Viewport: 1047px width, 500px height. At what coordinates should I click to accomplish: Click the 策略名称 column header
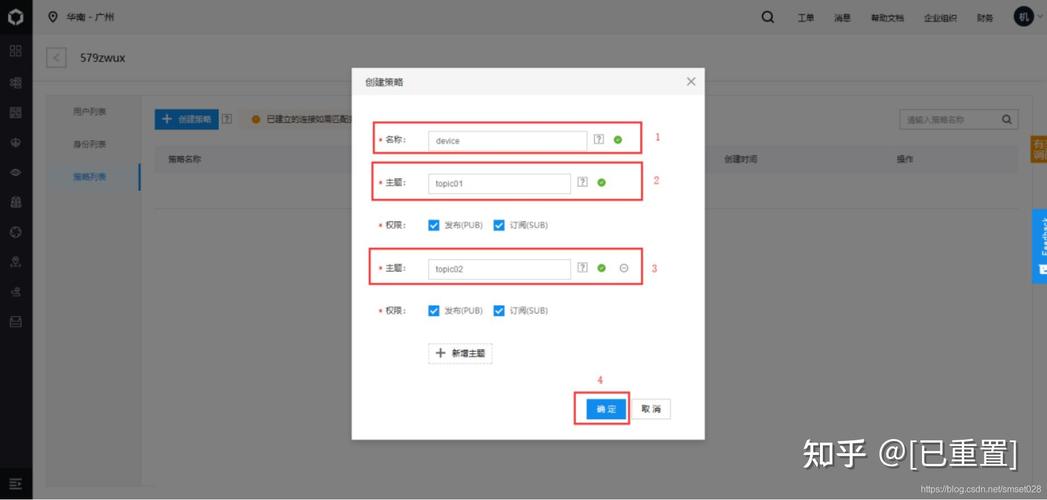[185, 160]
